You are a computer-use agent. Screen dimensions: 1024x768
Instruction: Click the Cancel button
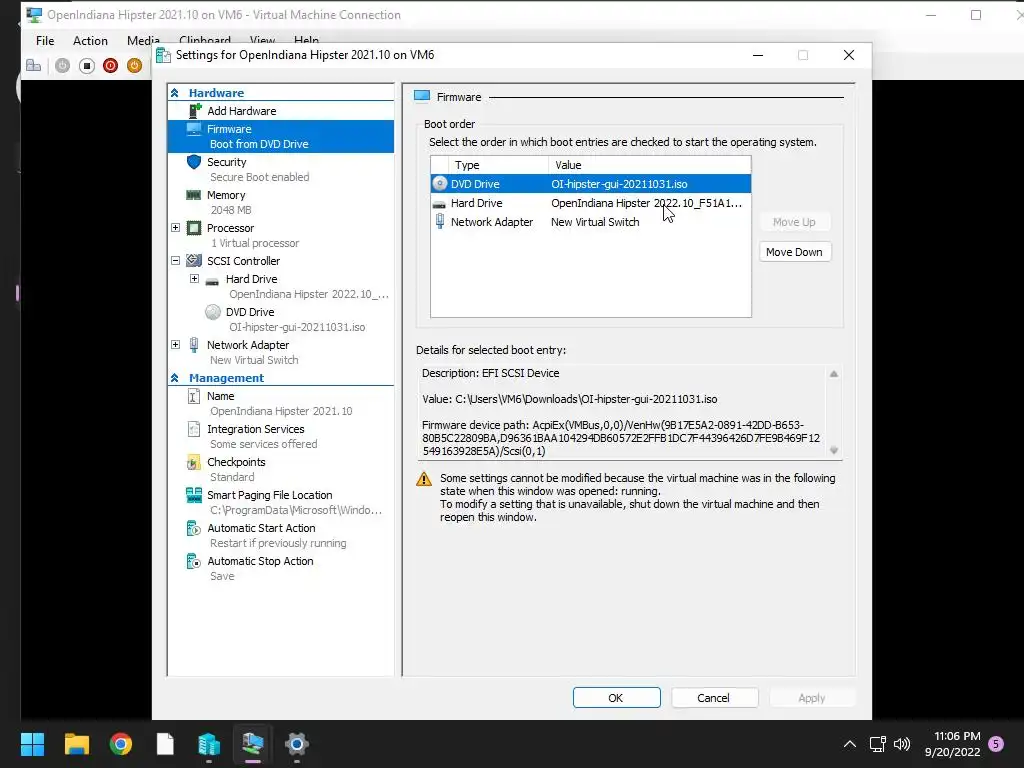[714, 697]
